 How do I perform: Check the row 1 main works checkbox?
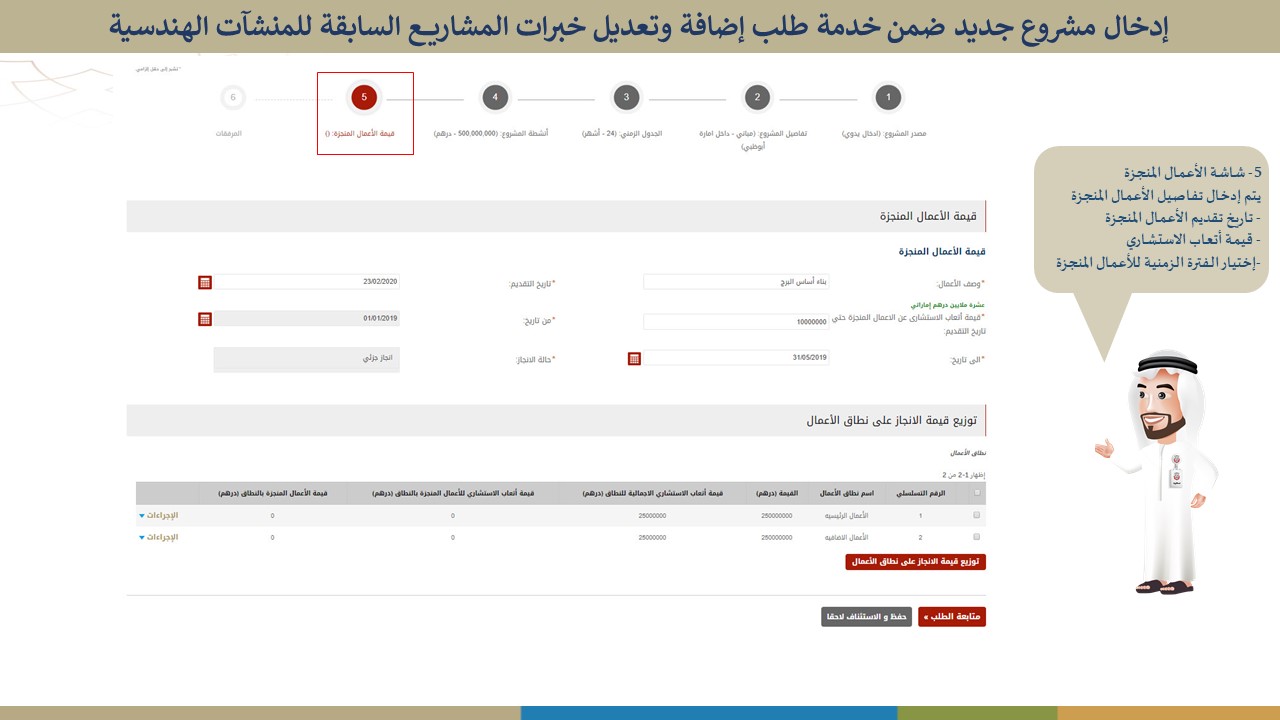tap(977, 516)
